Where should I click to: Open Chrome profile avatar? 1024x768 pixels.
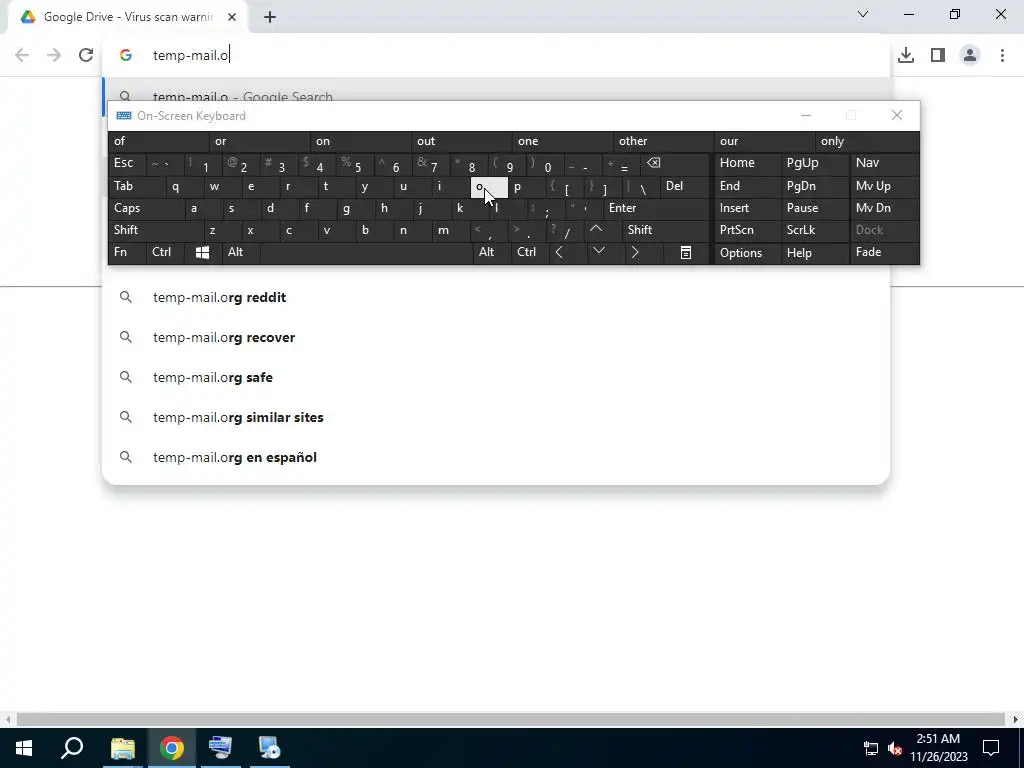point(970,55)
